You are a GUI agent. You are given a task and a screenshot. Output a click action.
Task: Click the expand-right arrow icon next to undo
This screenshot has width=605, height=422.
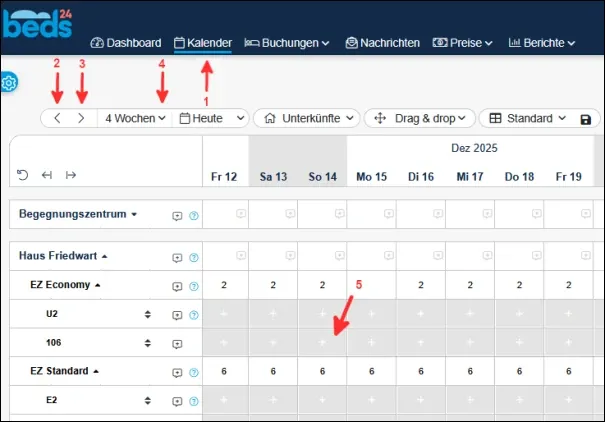point(71,175)
